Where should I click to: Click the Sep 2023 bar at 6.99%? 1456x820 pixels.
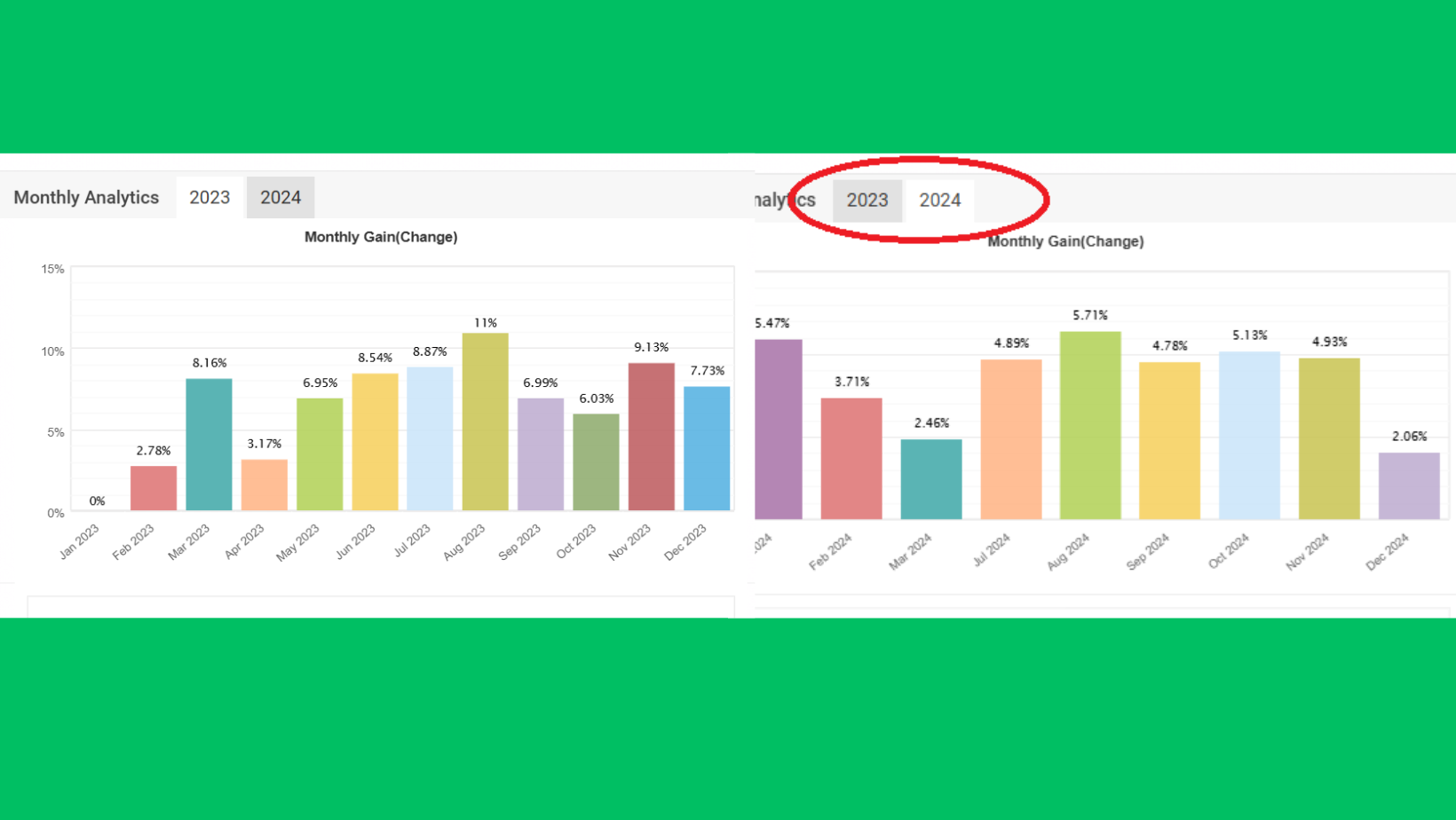[541, 454]
